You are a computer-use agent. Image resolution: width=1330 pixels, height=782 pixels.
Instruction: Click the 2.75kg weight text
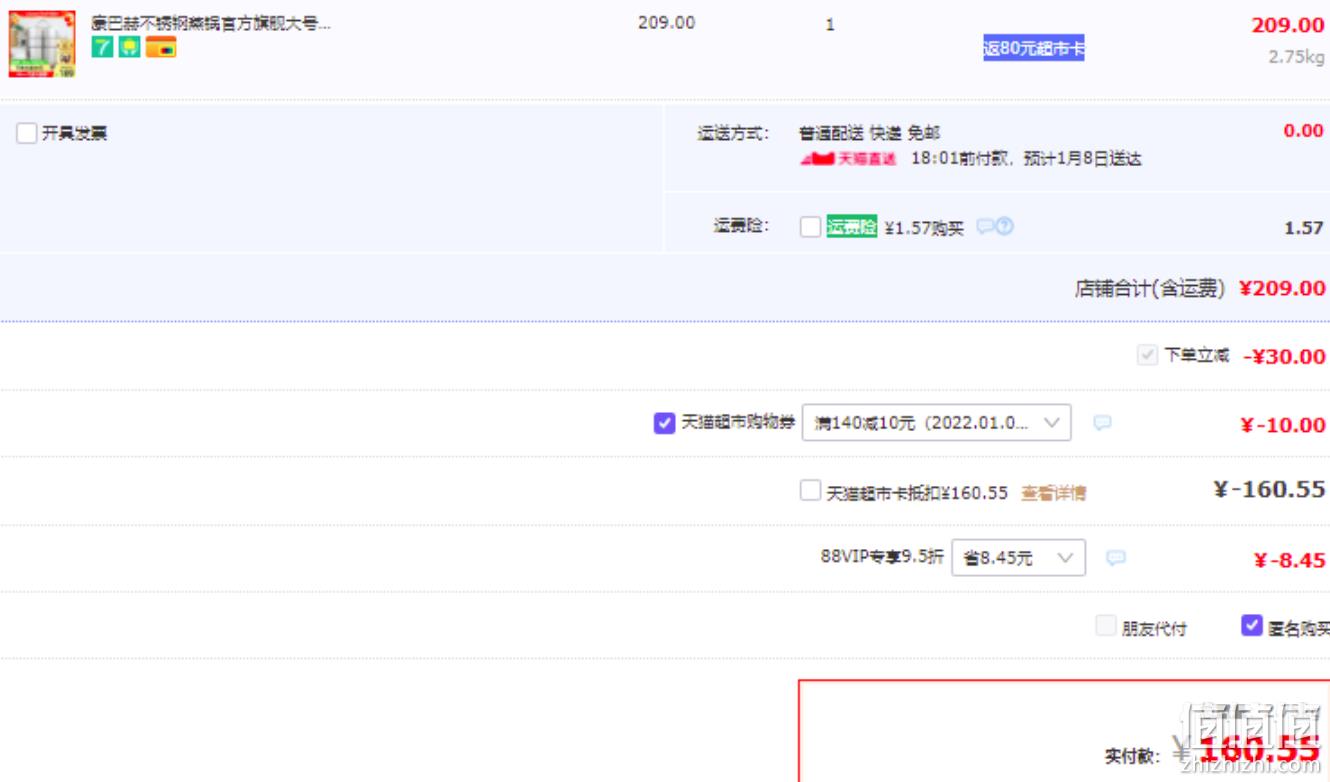(1297, 57)
